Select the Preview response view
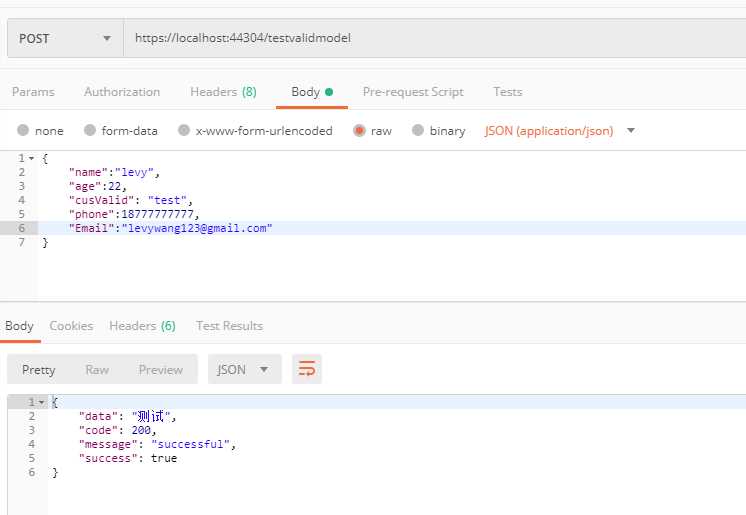 click(161, 370)
